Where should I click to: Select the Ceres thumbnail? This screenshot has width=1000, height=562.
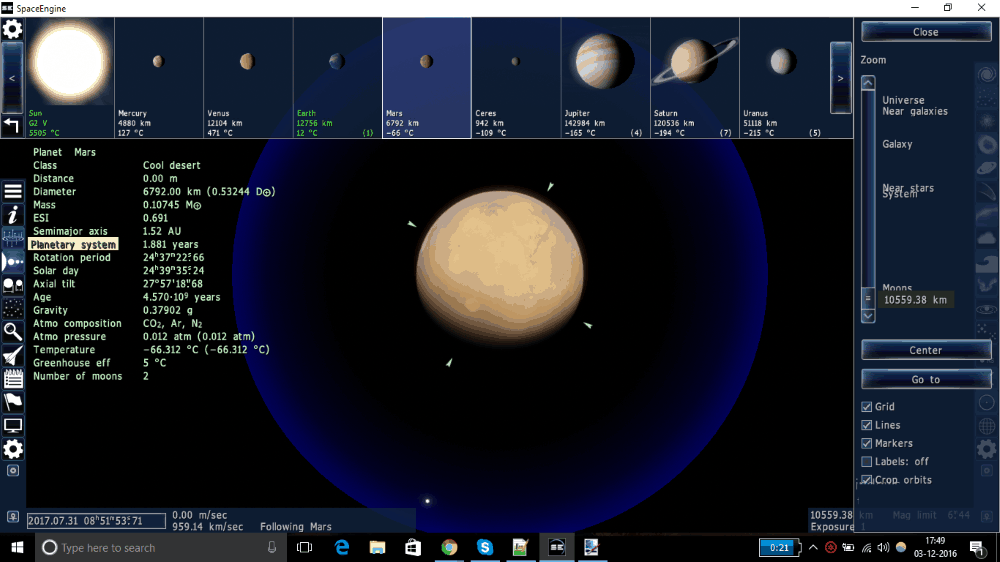point(516,78)
